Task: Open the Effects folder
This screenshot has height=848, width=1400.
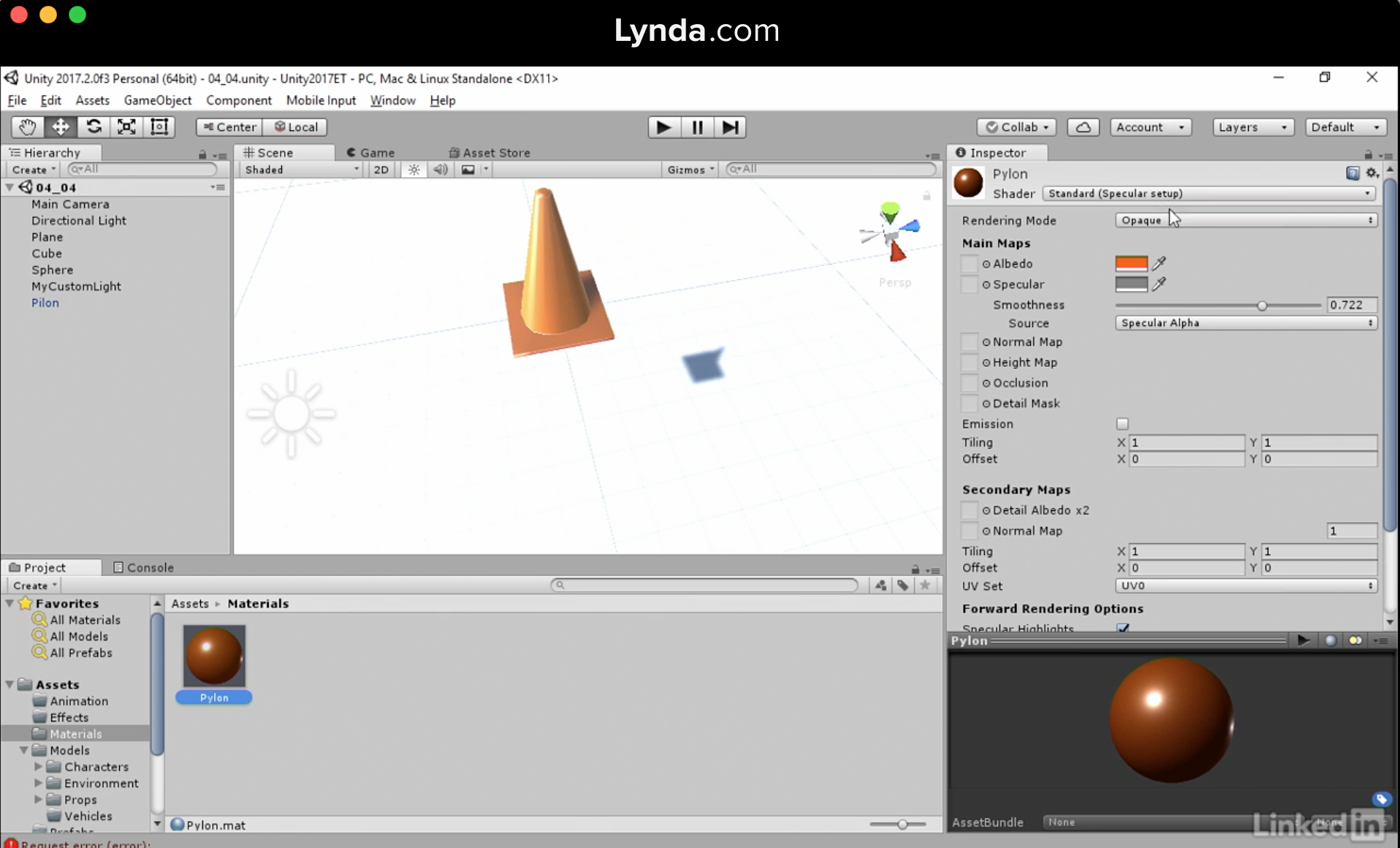Action: (69, 717)
